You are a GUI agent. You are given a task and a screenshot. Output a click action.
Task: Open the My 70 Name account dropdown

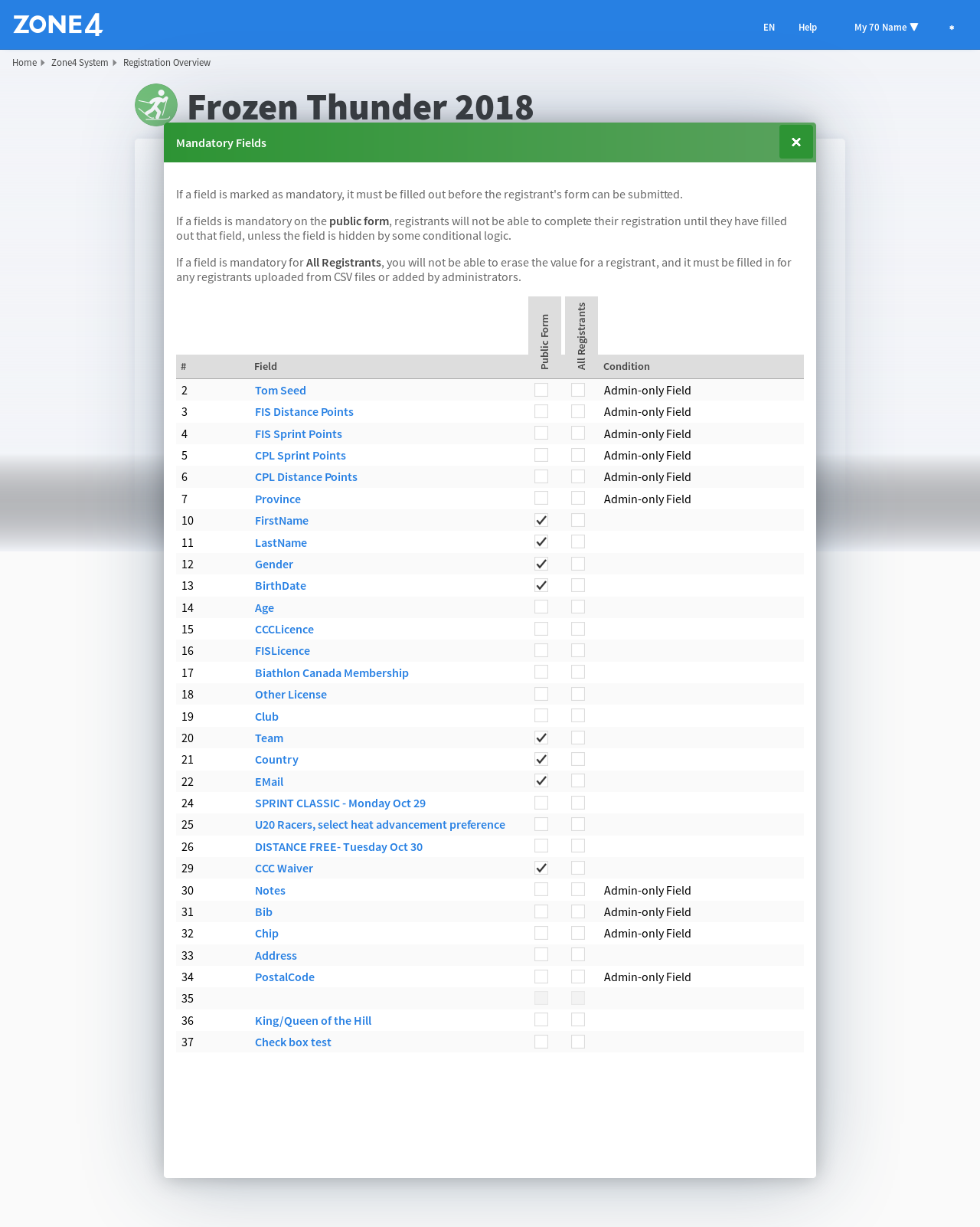click(886, 28)
